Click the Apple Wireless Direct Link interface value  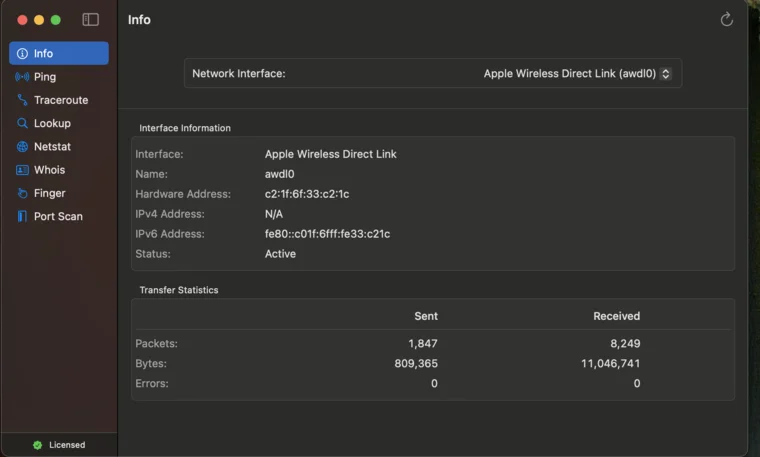pyautogui.click(x=331, y=154)
